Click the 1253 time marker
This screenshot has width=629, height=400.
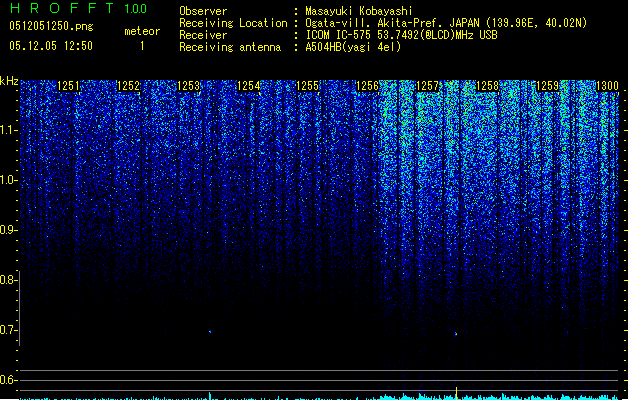point(188,86)
